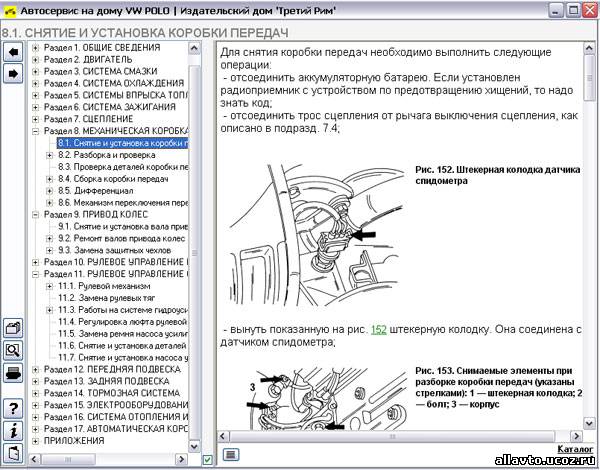
Task: Select 8.1. Снятие и установка коробки
Action: [122, 143]
